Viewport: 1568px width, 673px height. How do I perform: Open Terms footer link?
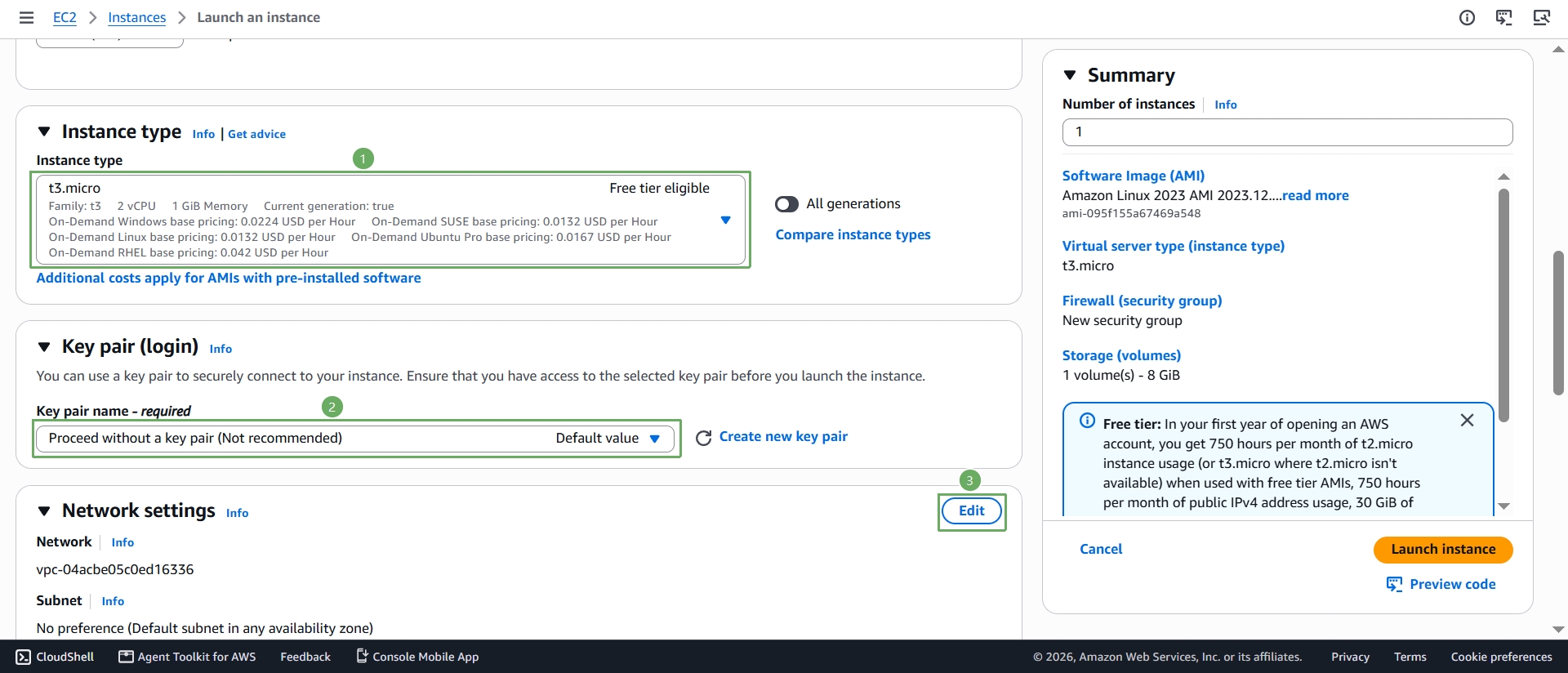[x=1410, y=657]
